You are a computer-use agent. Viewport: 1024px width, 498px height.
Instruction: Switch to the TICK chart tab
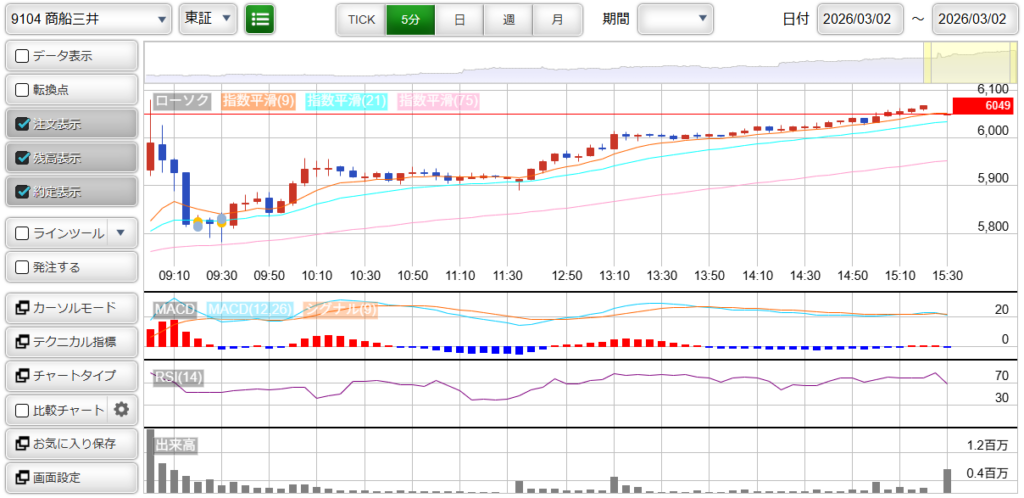(361, 19)
